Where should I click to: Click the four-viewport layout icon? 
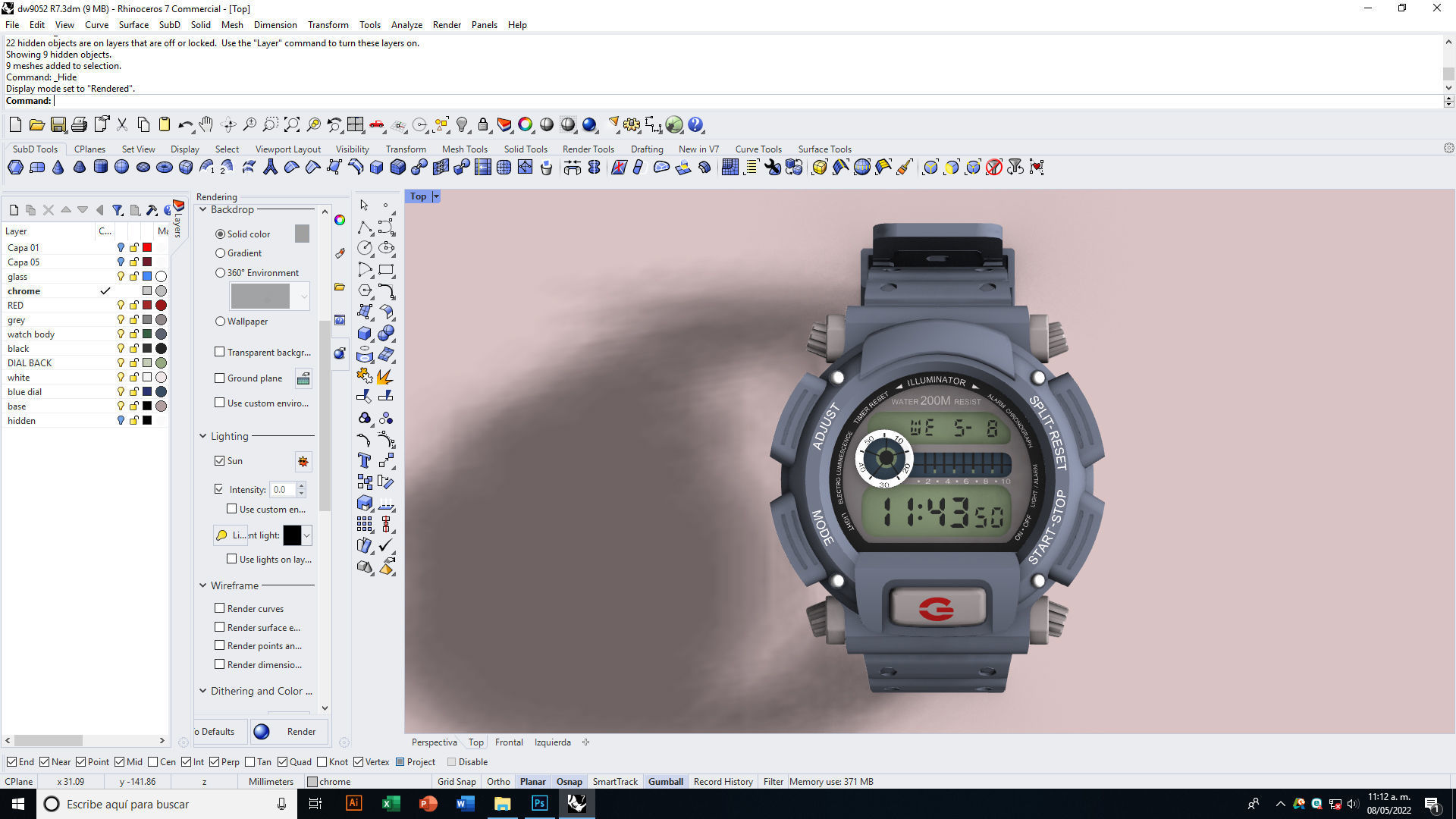pos(356,125)
